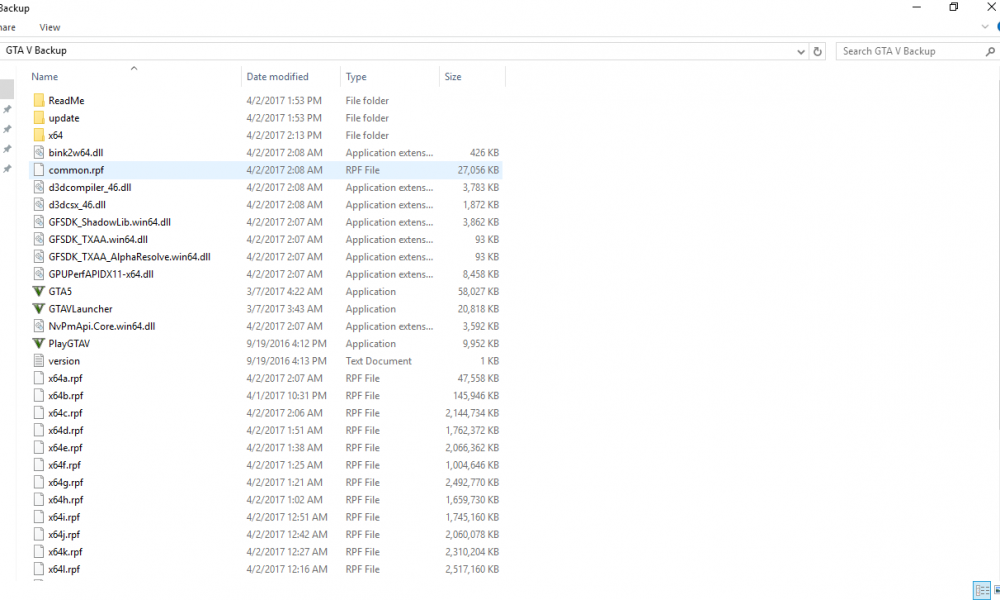
Task: Click the 2,492,770 KB size of x64g.rpf
Action: click(472, 482)
